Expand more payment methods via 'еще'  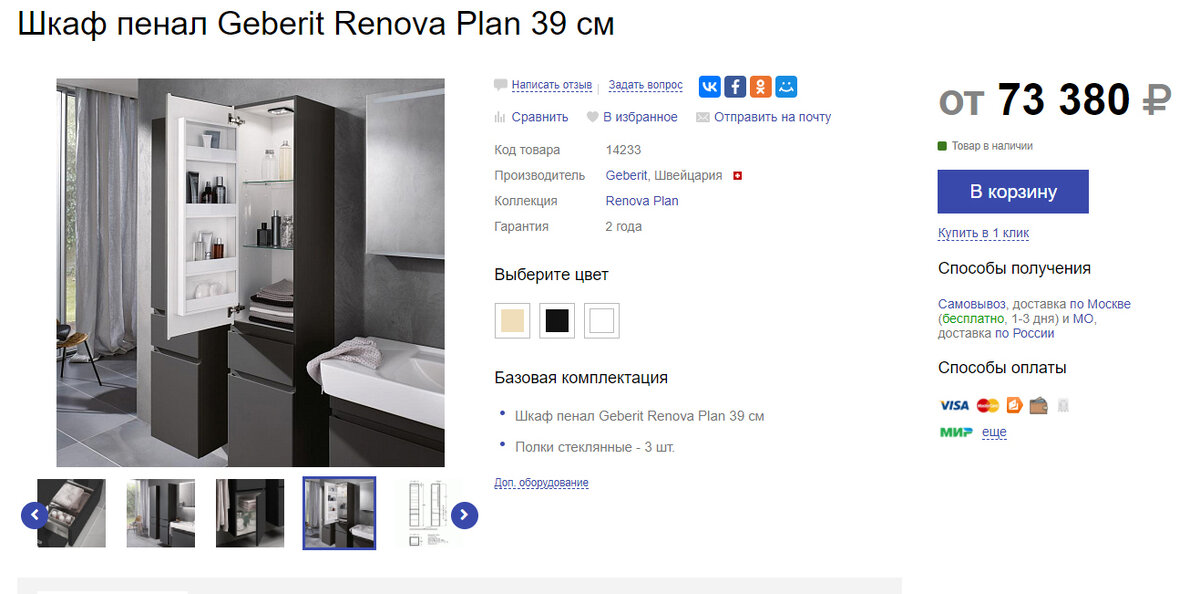tap(994, 432)
